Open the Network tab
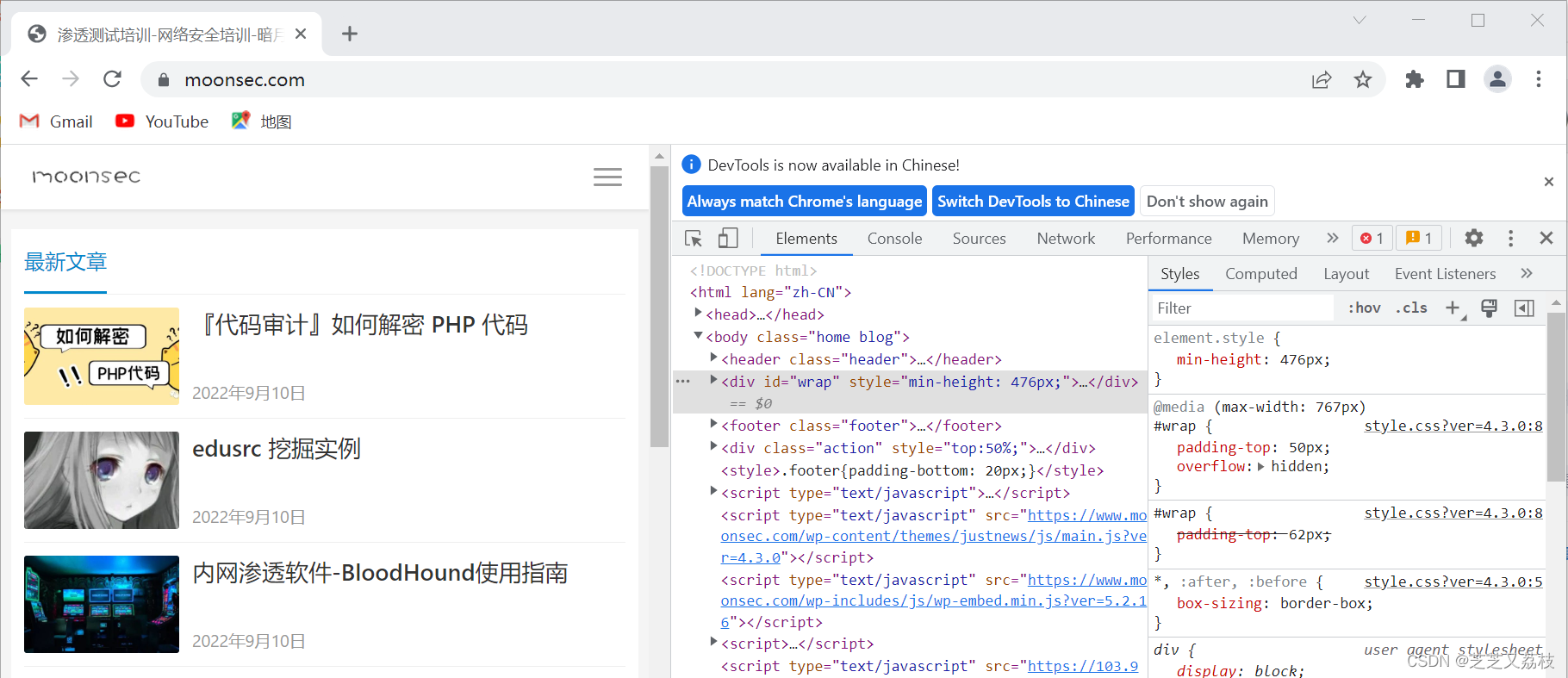 [x=1066, y=239]
